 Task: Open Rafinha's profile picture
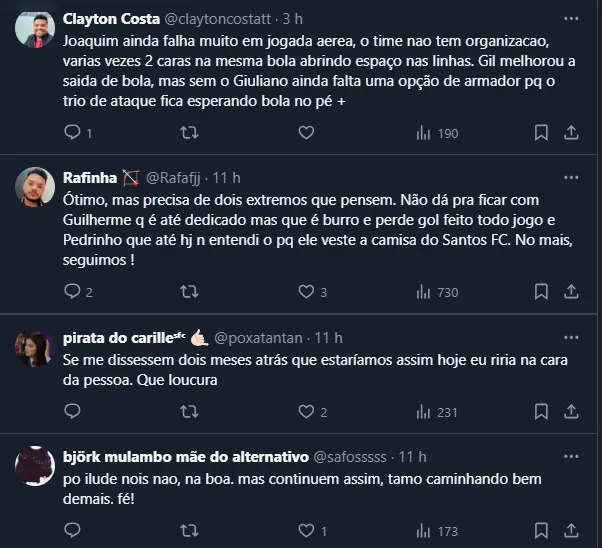coord(35,187)
